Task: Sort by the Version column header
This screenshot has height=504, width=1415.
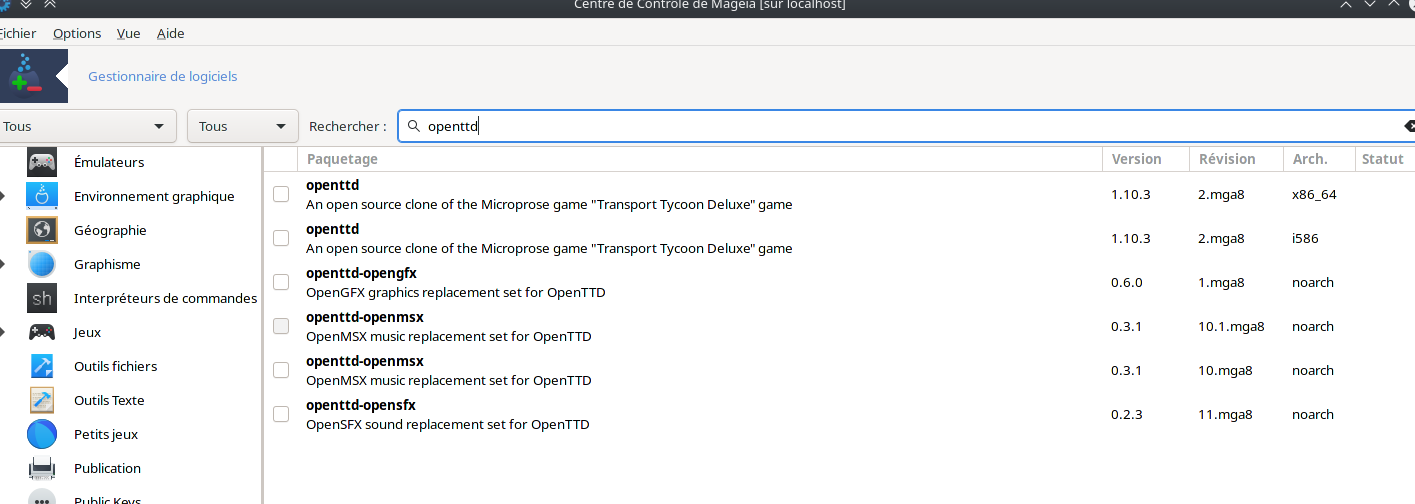Action: [x=1146, y=159]
